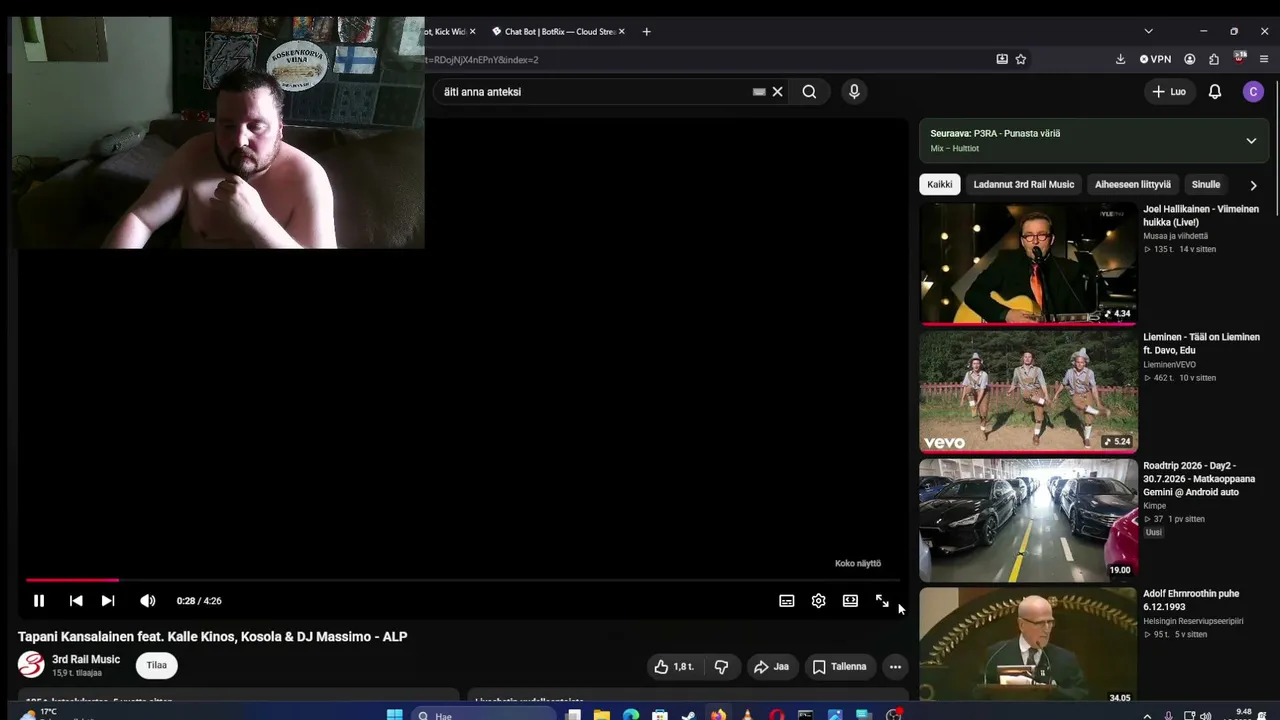Open video player settings gear

[x=819, y=601]
